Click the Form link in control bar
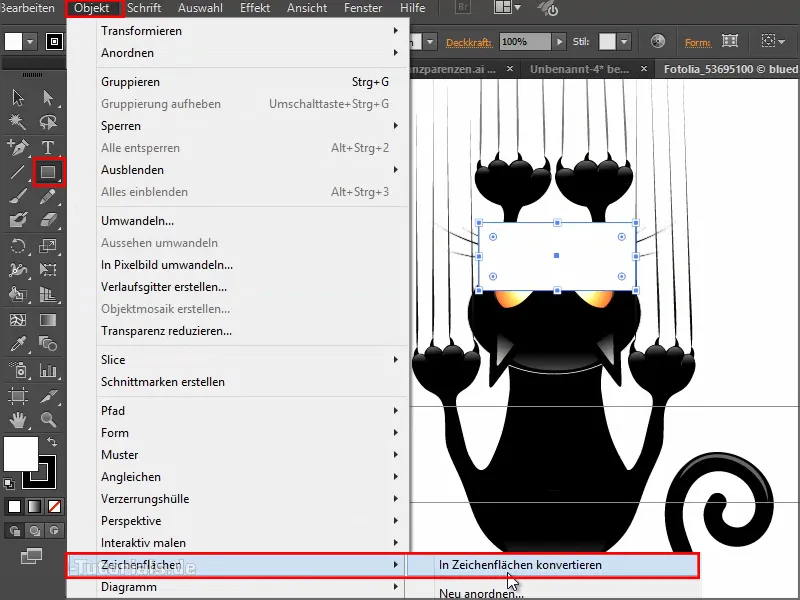This screenshot has width=800, height=600. (697, 42)
